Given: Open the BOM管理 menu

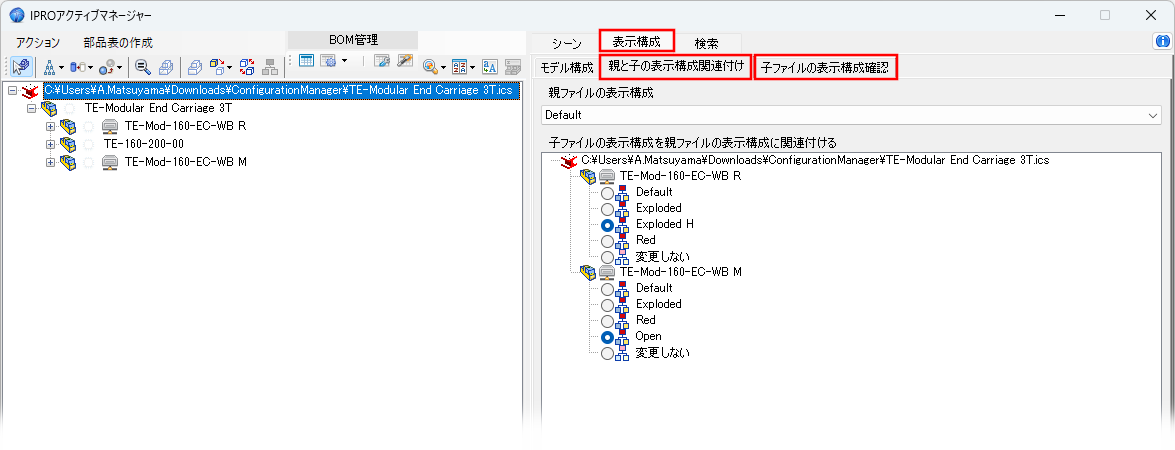Looking at the screenshot, I should [x=353, y=40].
